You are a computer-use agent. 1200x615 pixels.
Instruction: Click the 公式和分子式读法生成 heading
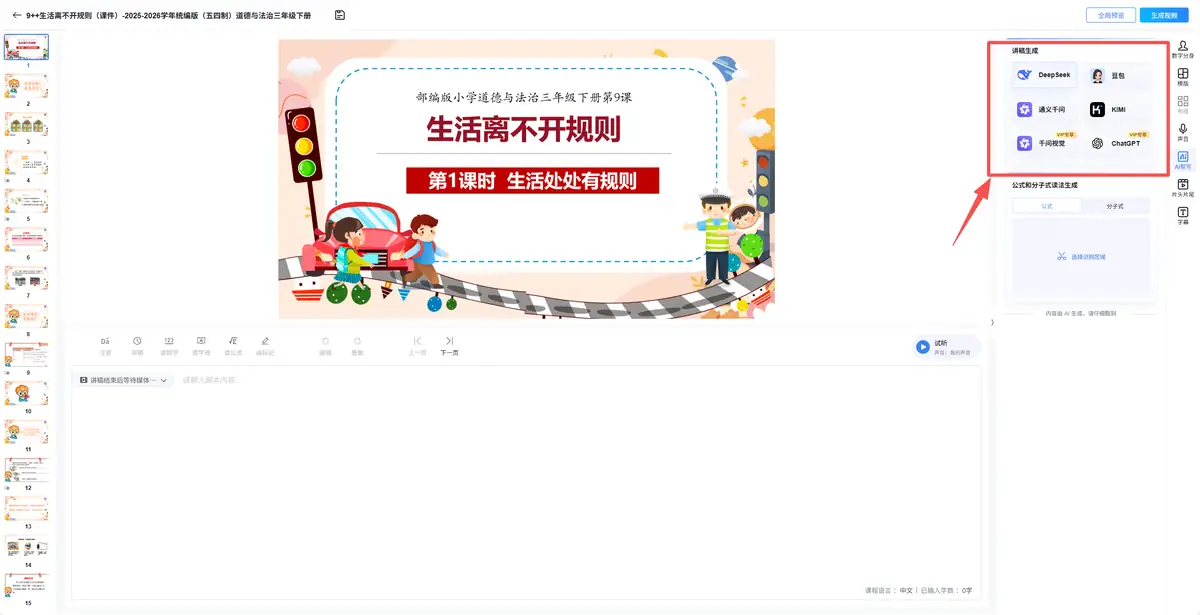tap(1044, 185)
